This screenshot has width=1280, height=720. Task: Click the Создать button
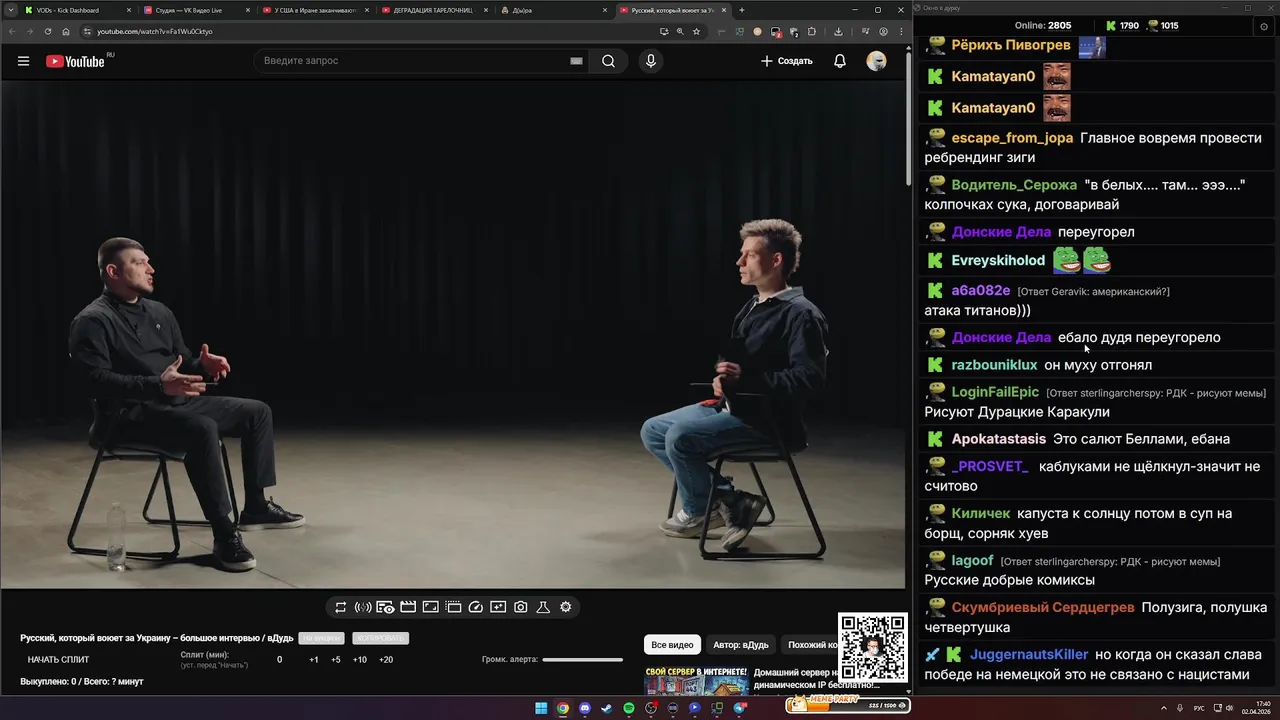coord(786,61)
